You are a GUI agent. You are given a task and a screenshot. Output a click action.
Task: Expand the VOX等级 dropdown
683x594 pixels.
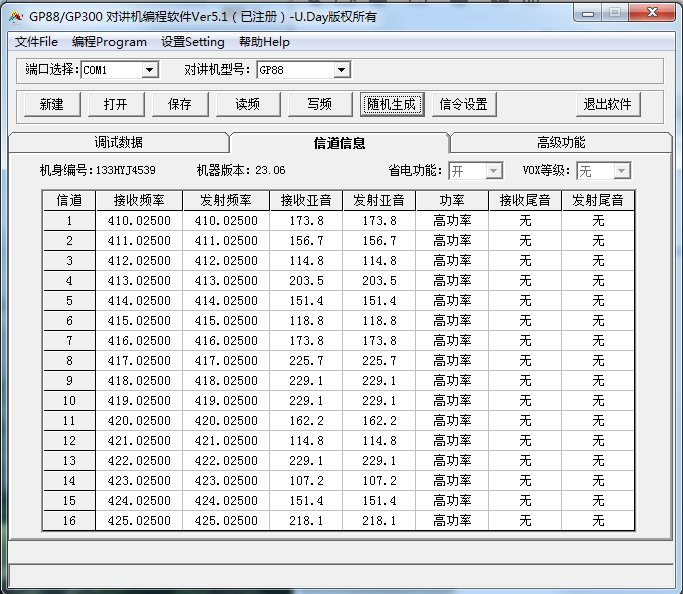tap(622, 171)
